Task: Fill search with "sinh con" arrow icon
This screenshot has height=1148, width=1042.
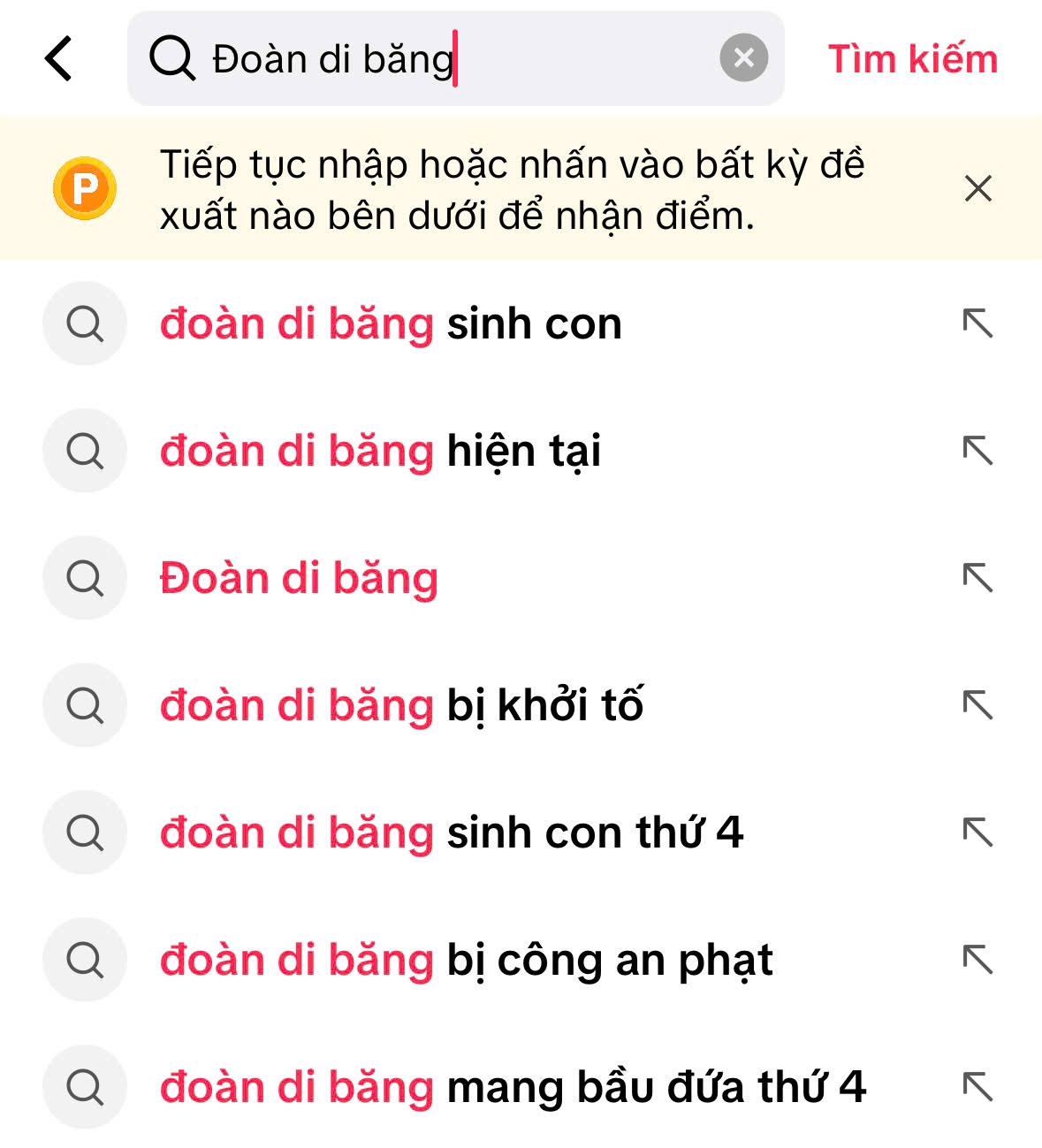Action: tap(977, 324)
